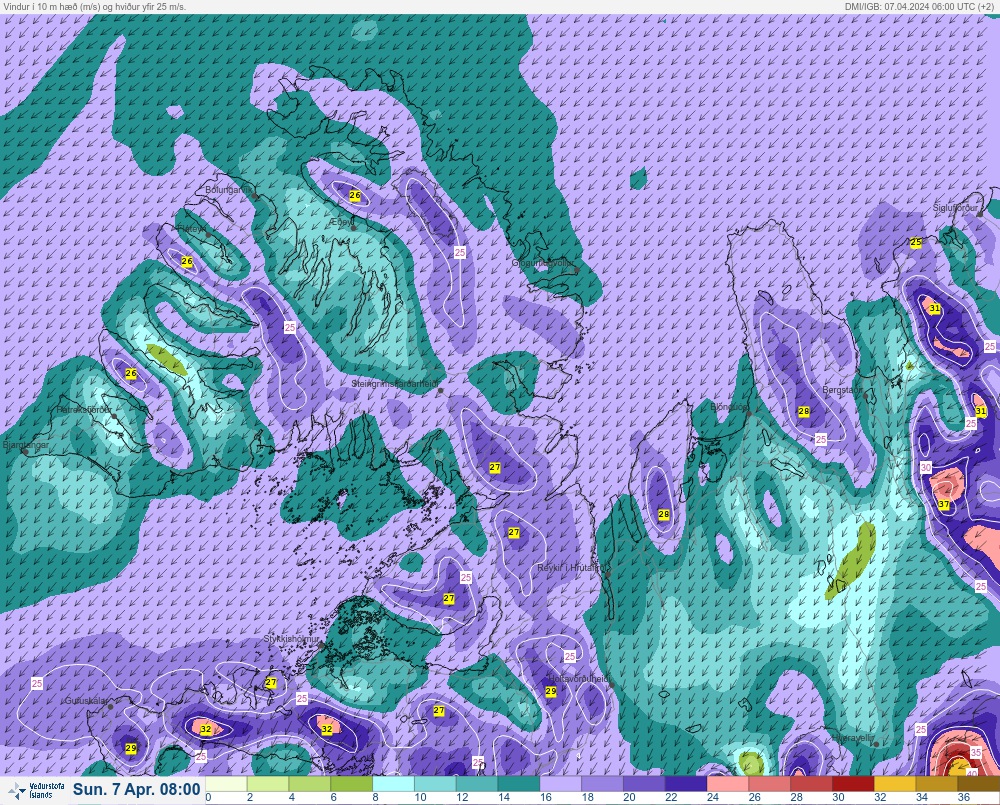Viewport: 1000px width, 805px height.
Task: Click yellow gust value 29 below Holtavörðuheiði label
Action: (x=550, y=691)
